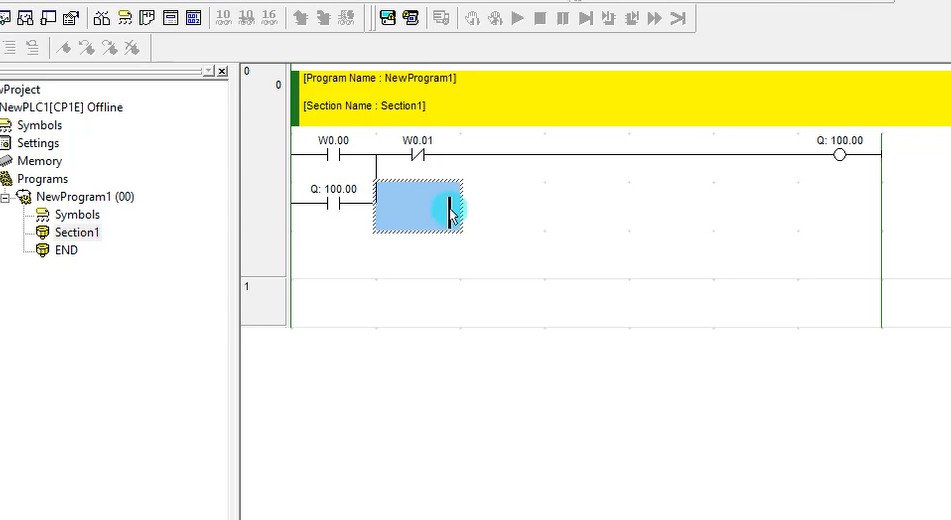Click the Section Name : Section1 text

coord(365,106)
